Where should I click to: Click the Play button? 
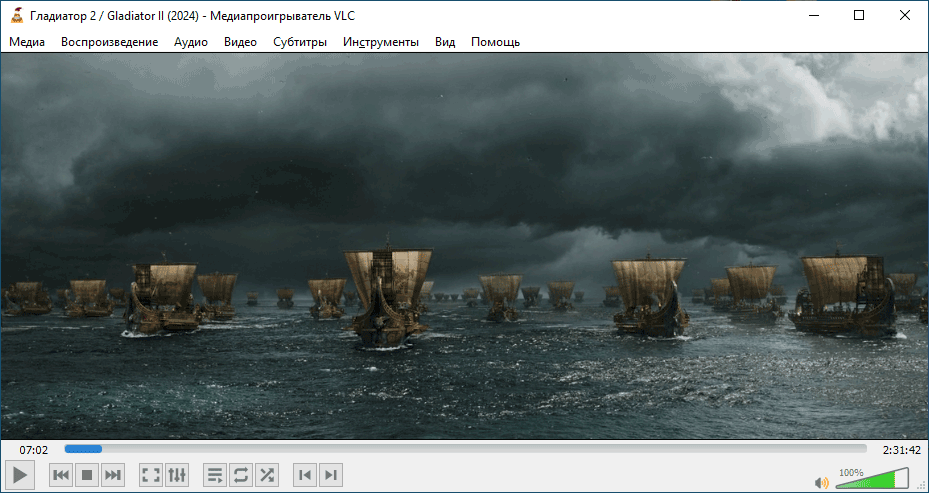pyautogui.click(x=20, y=475)
